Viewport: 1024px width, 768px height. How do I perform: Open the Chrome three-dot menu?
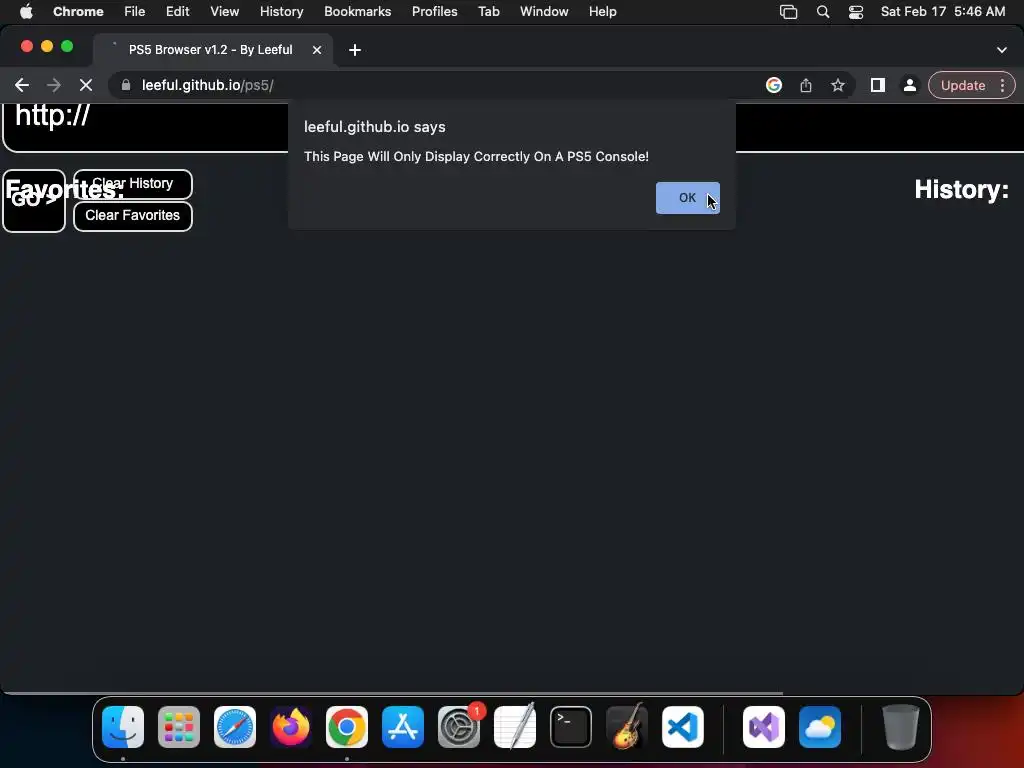pyautogui.click(x=1002, y=86)
